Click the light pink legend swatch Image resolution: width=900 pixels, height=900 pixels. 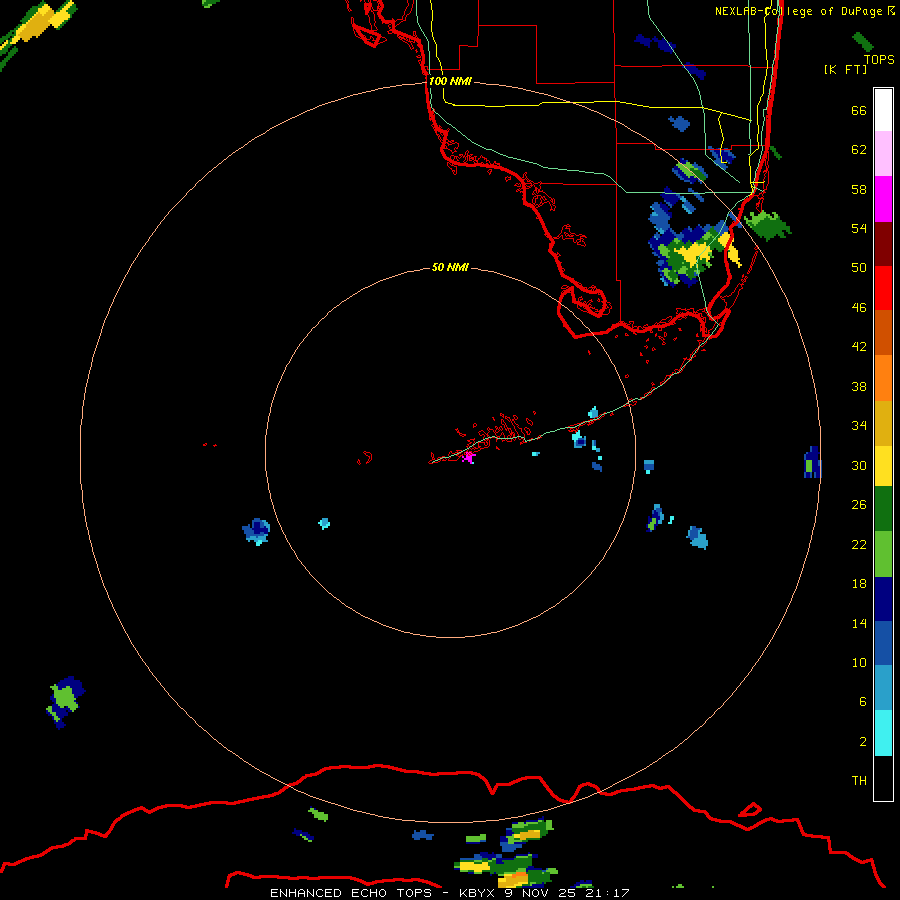(883, 154)
